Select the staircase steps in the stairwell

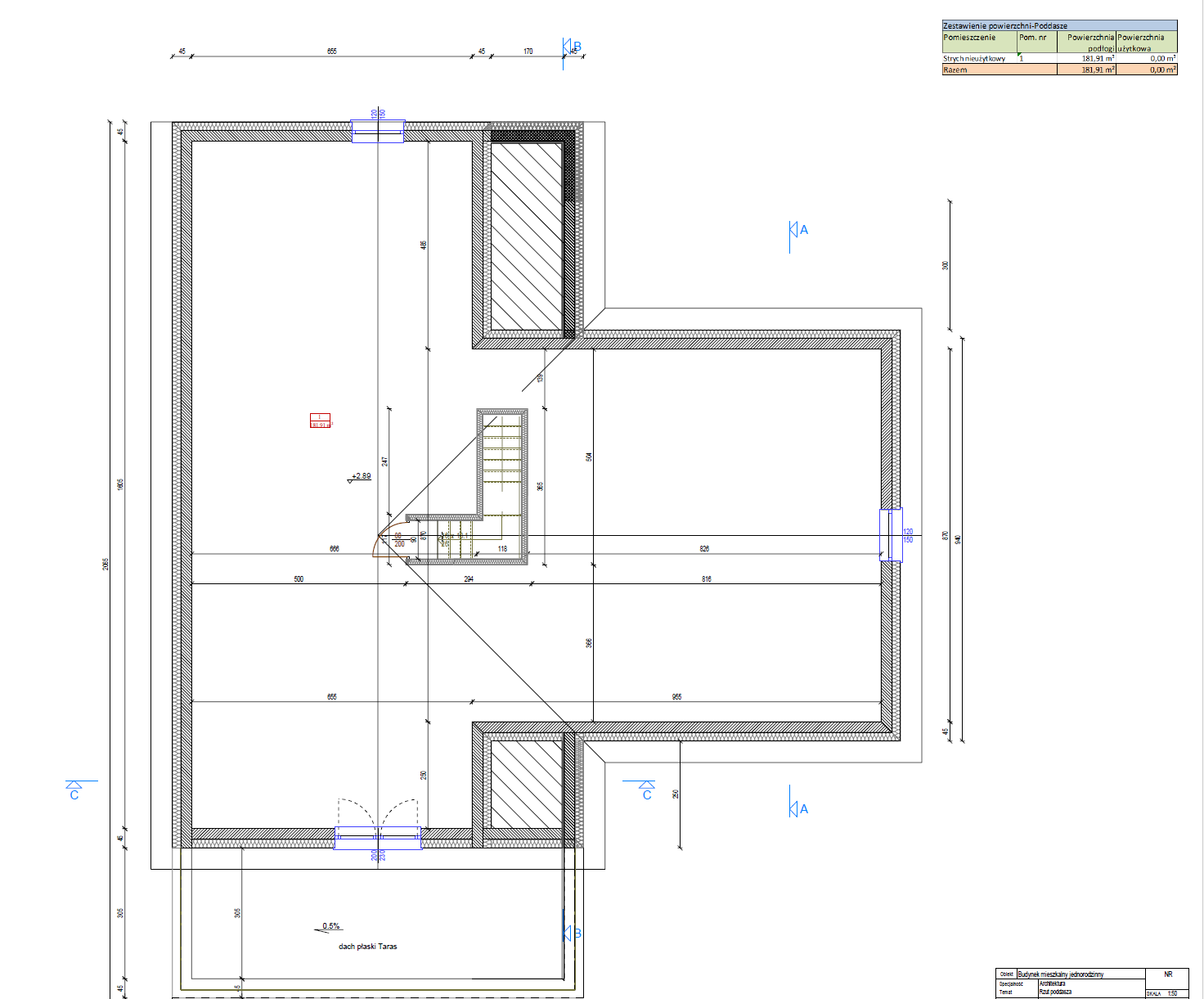coord(501,466)
